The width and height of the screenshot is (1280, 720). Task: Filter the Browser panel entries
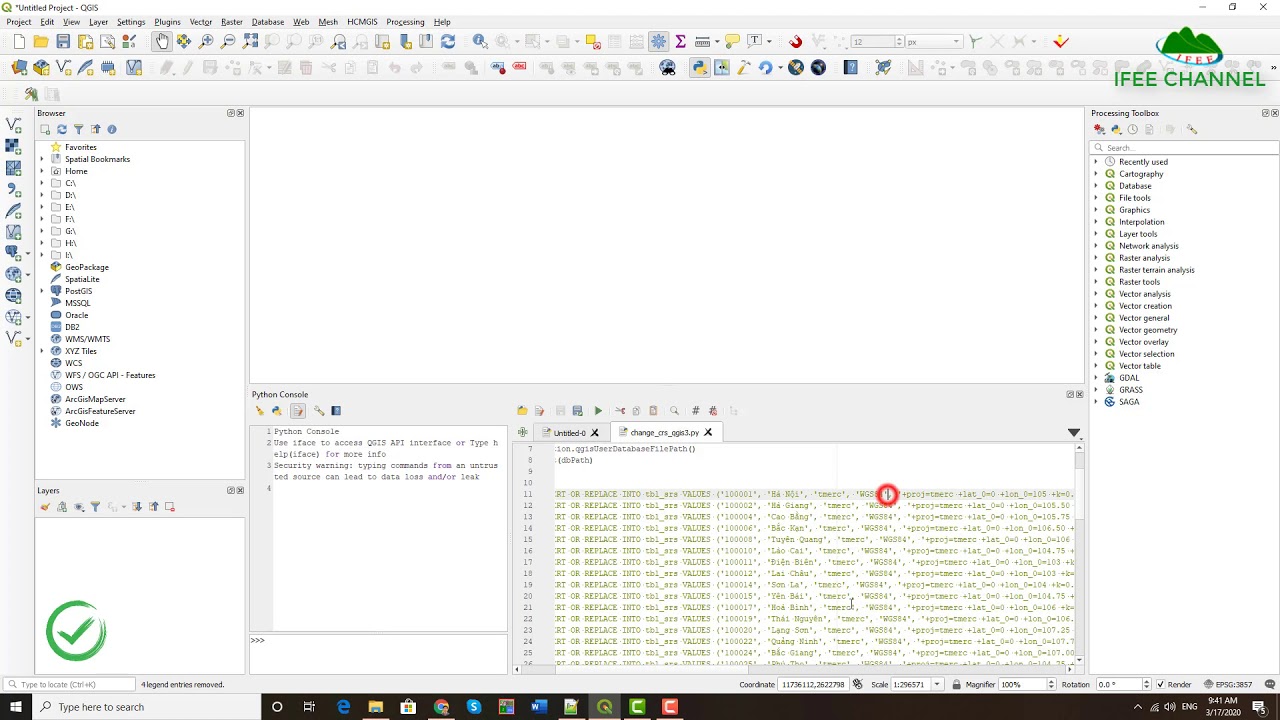[x=79, y=129]
